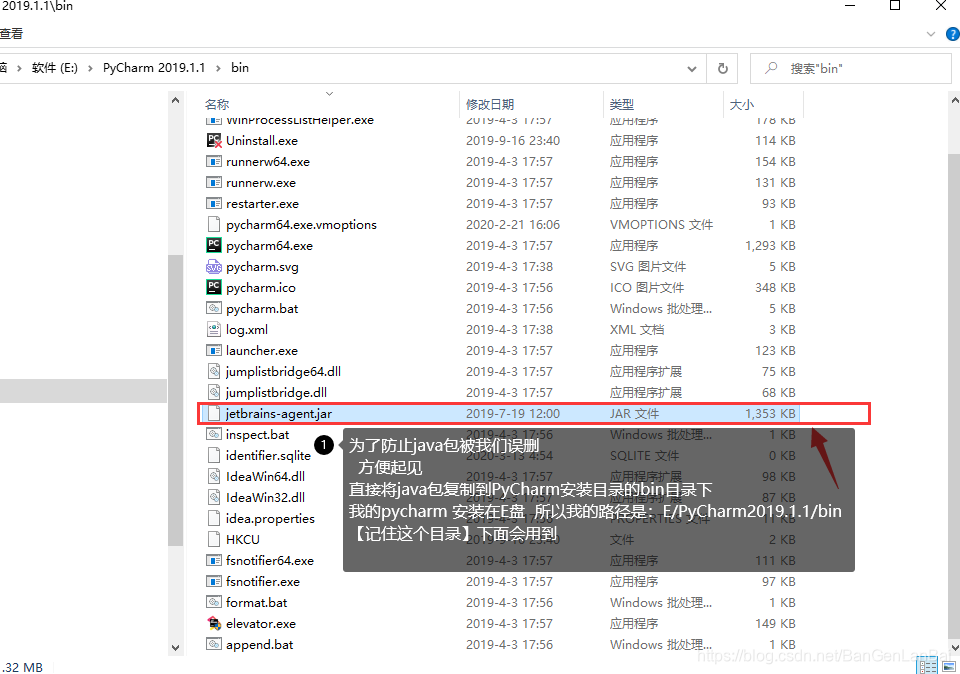Click the append.bat file icon

tap(214, 645)
